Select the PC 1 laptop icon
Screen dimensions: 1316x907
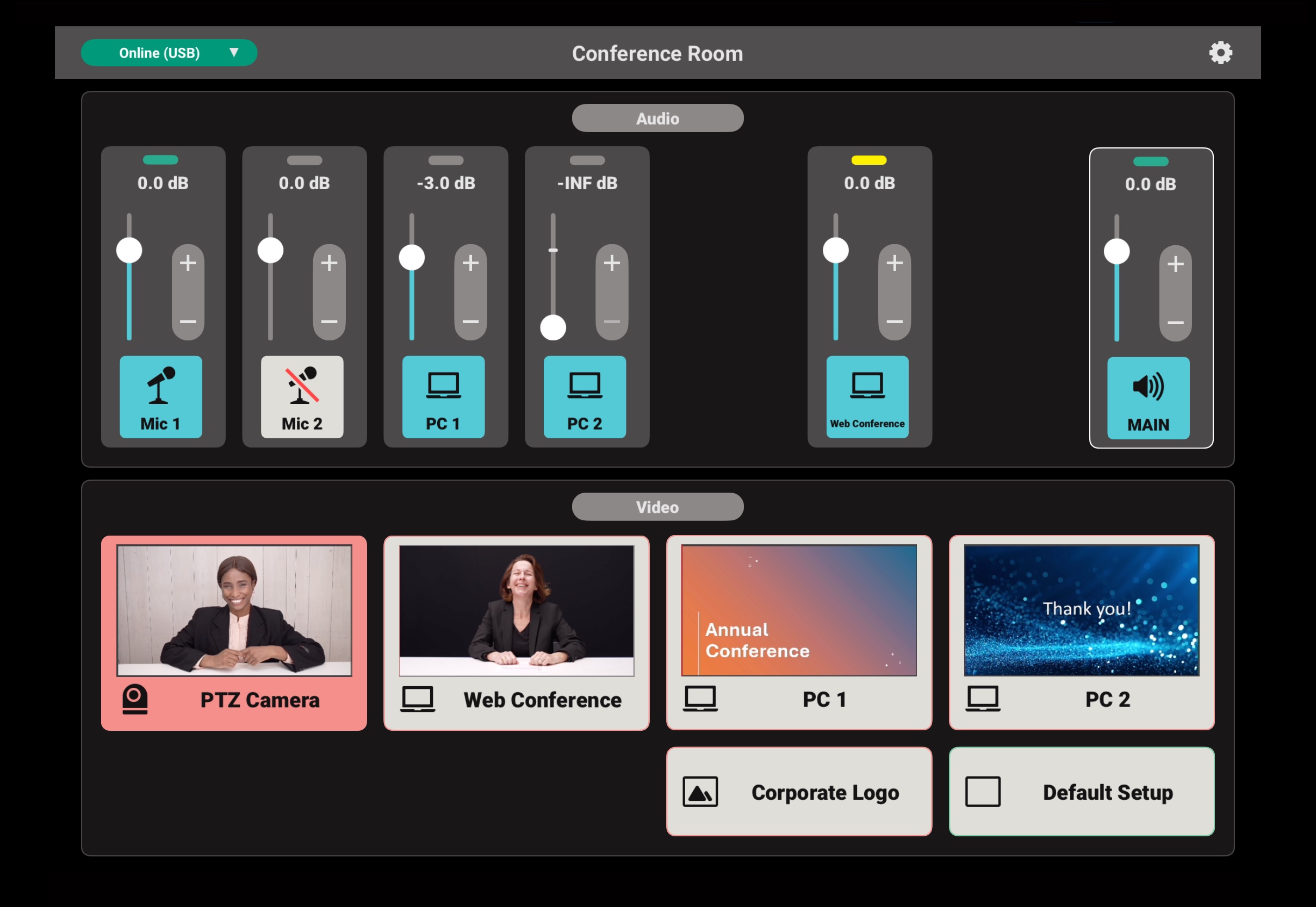pyautogui.click(x=443, y=398)
